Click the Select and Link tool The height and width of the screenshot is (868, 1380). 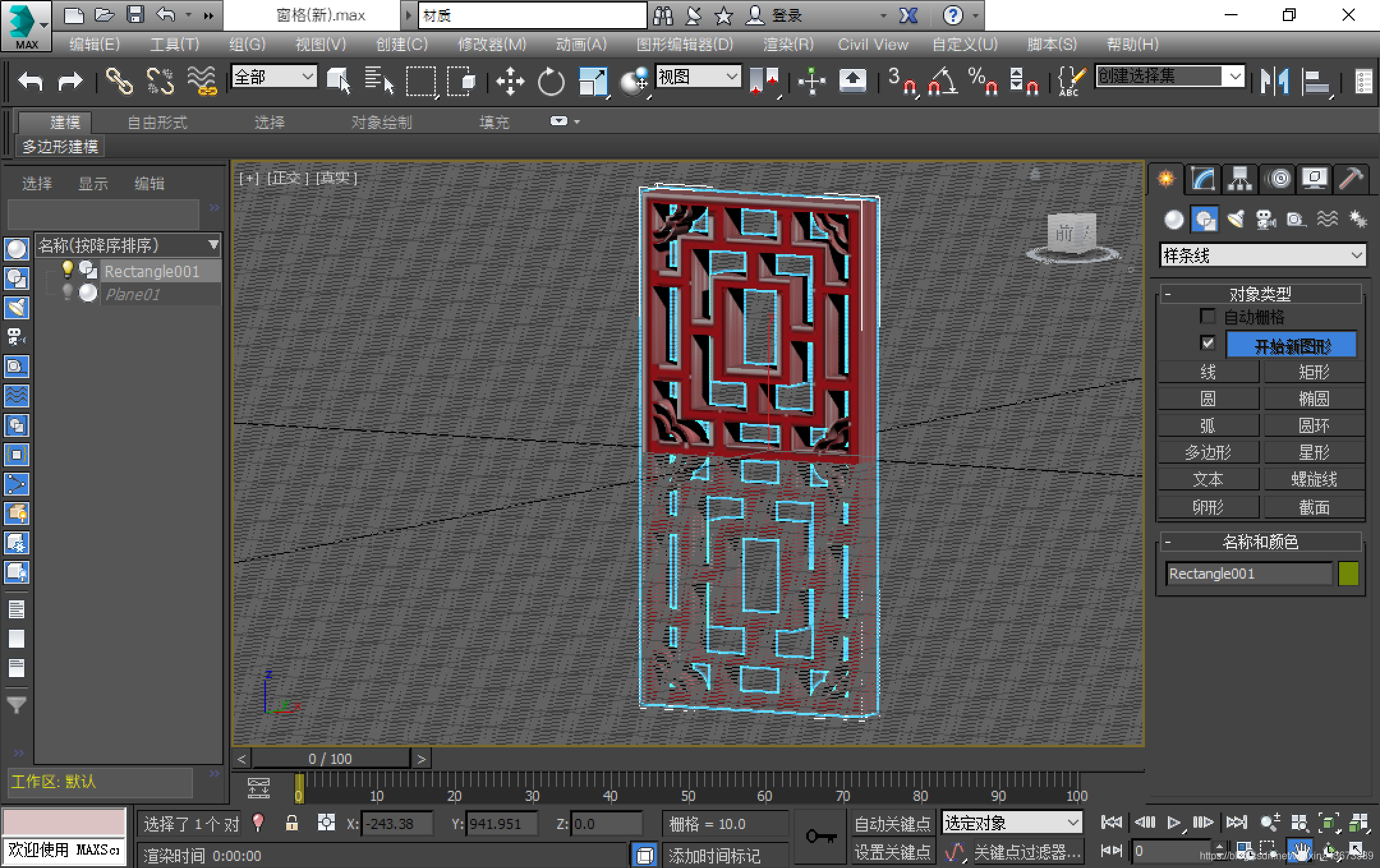pos(119,82)
